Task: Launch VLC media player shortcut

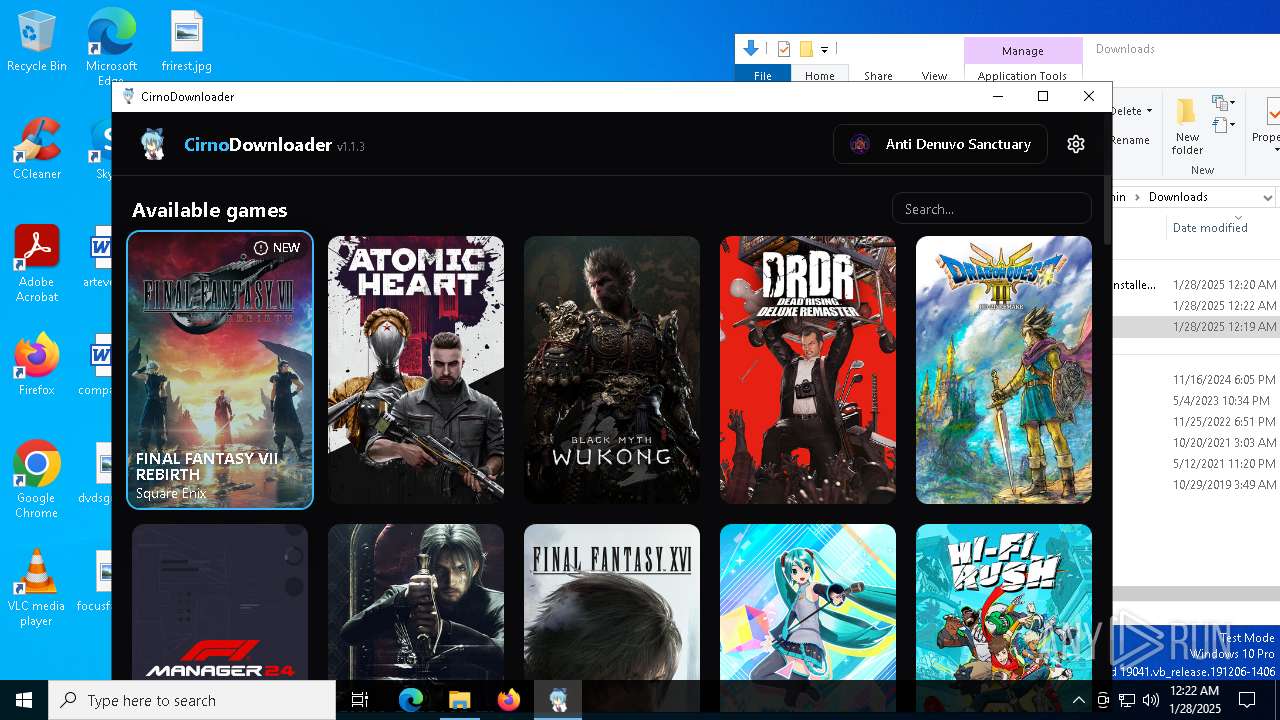Action: click(37, 588)
